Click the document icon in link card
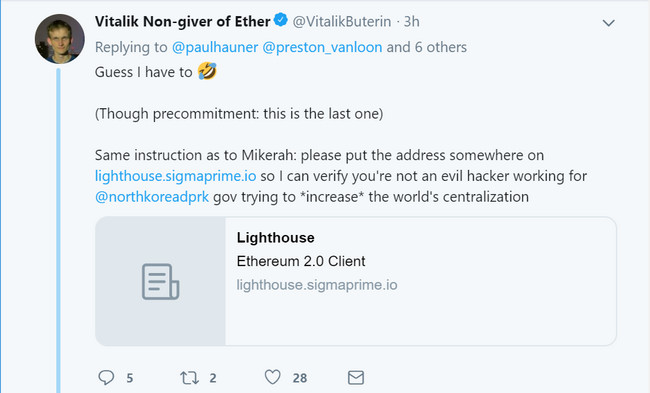This screenshot has width=650, height=393. 160,281
